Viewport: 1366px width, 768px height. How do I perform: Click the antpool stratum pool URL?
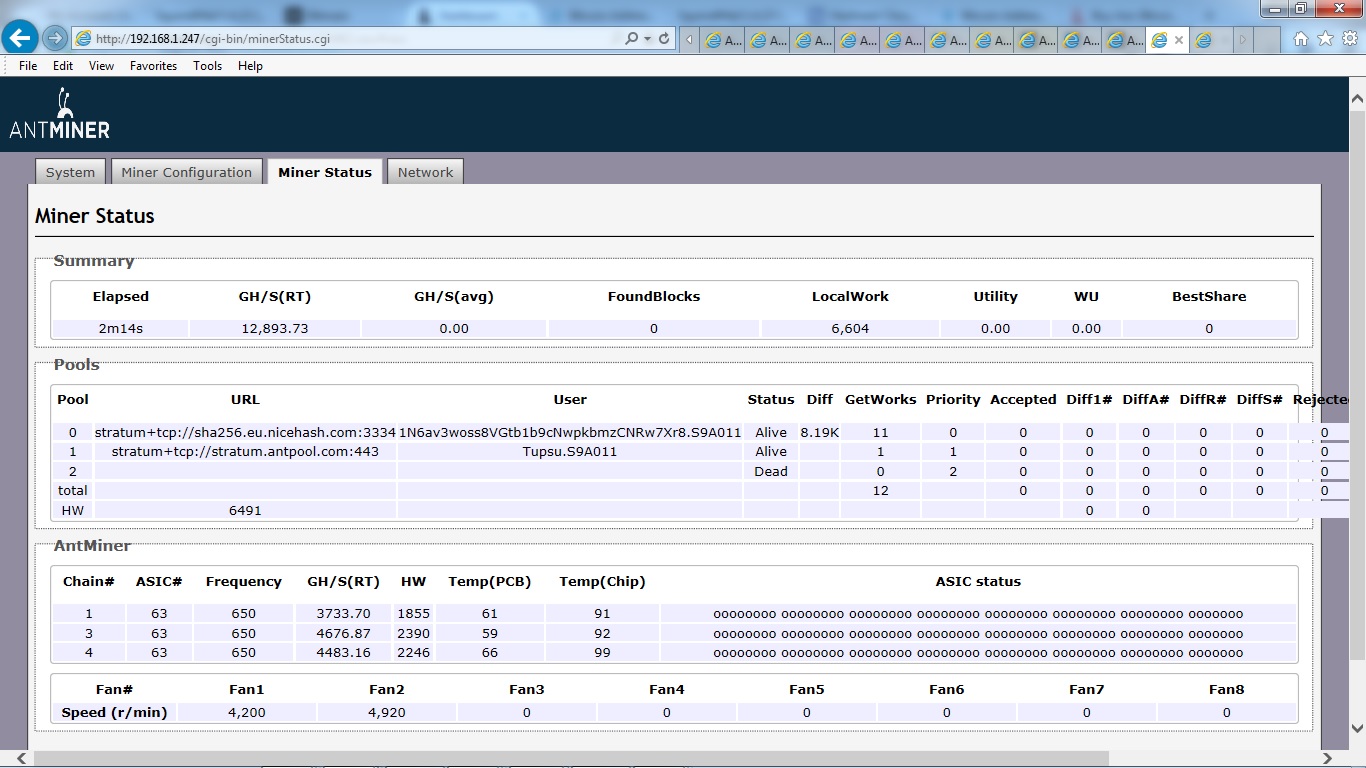245,452
